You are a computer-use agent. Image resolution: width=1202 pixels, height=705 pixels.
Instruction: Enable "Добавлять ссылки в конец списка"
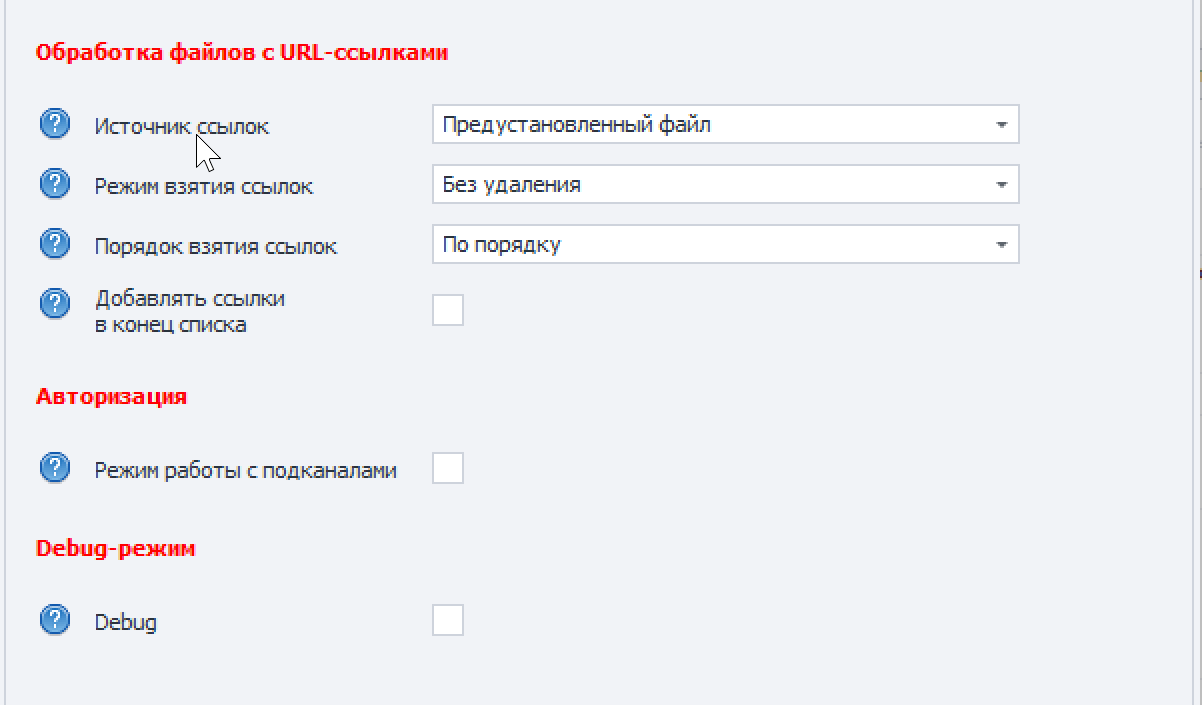click(449, 310)
